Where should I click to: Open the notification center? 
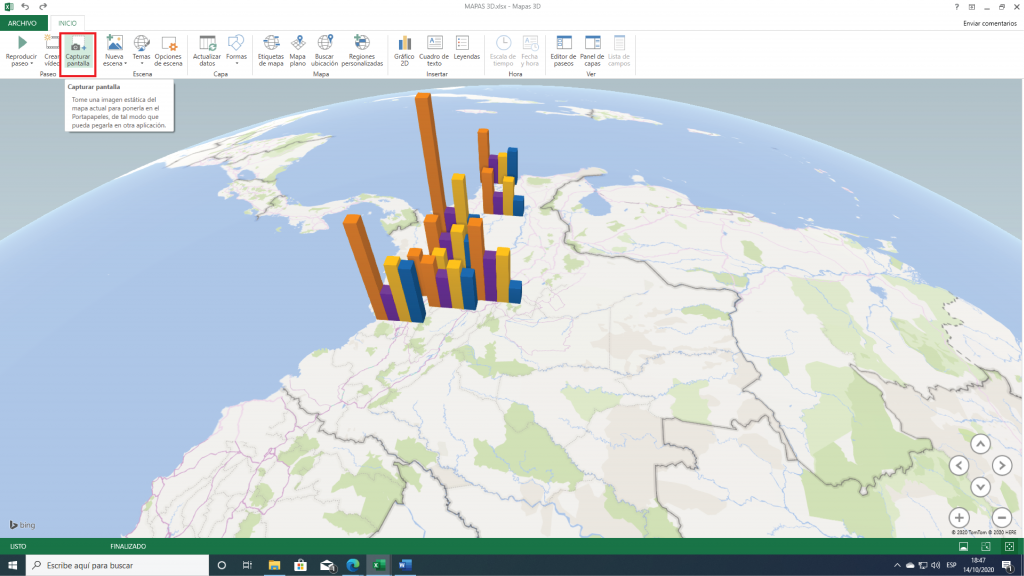[1008, 566]
